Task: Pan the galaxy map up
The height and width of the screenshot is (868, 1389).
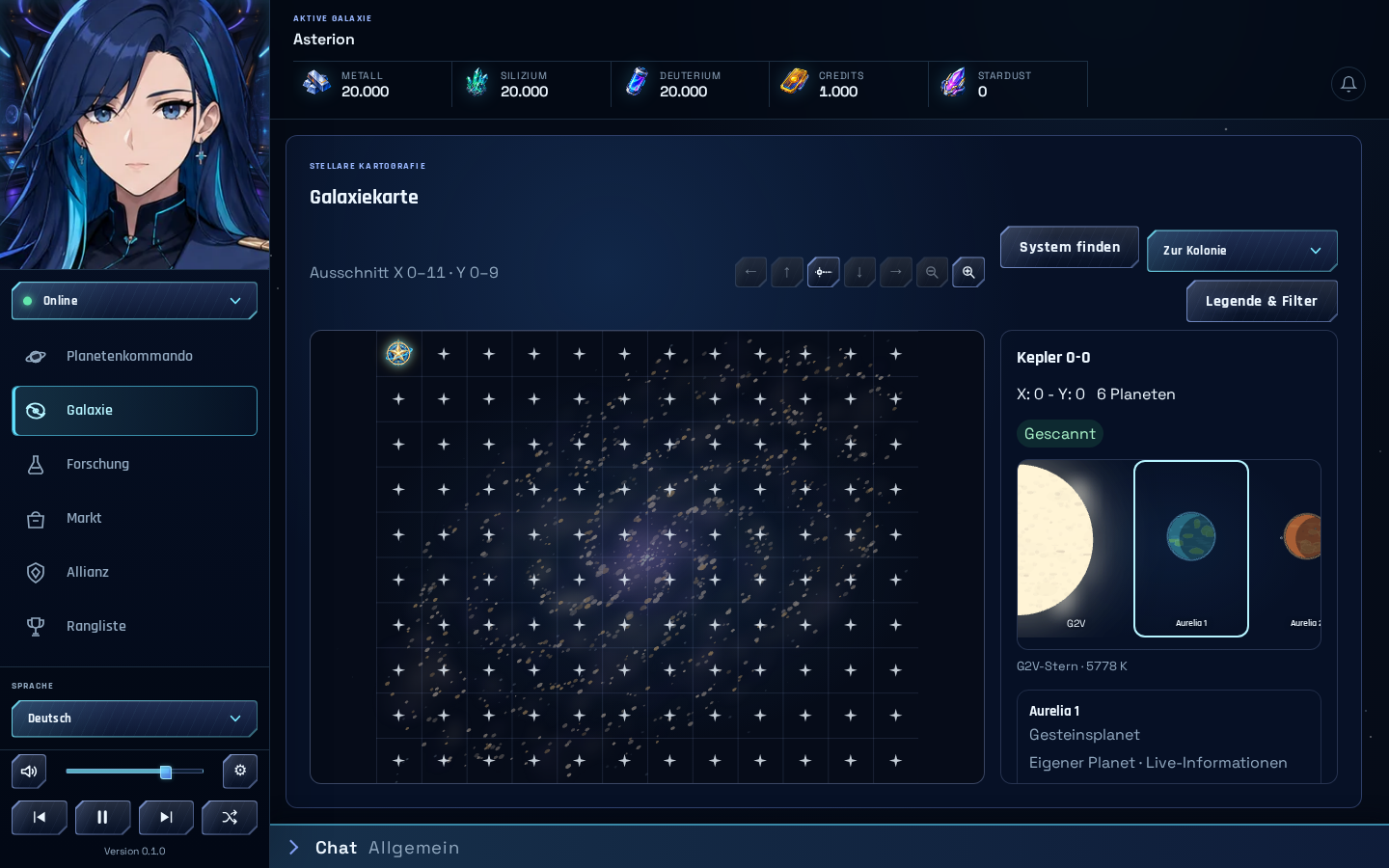Action: 787,272
